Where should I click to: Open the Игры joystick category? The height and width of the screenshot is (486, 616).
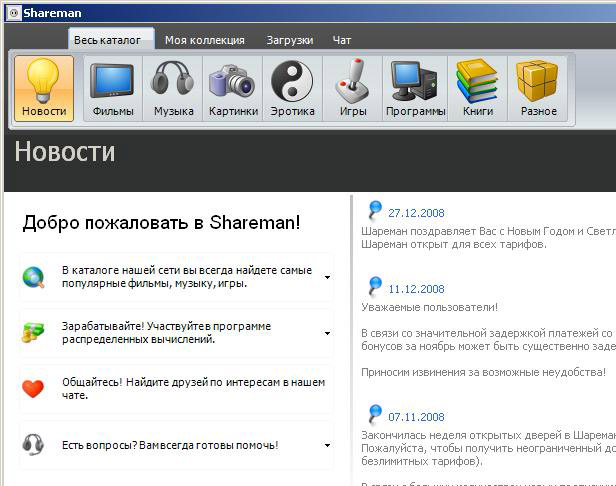[353, 88]
